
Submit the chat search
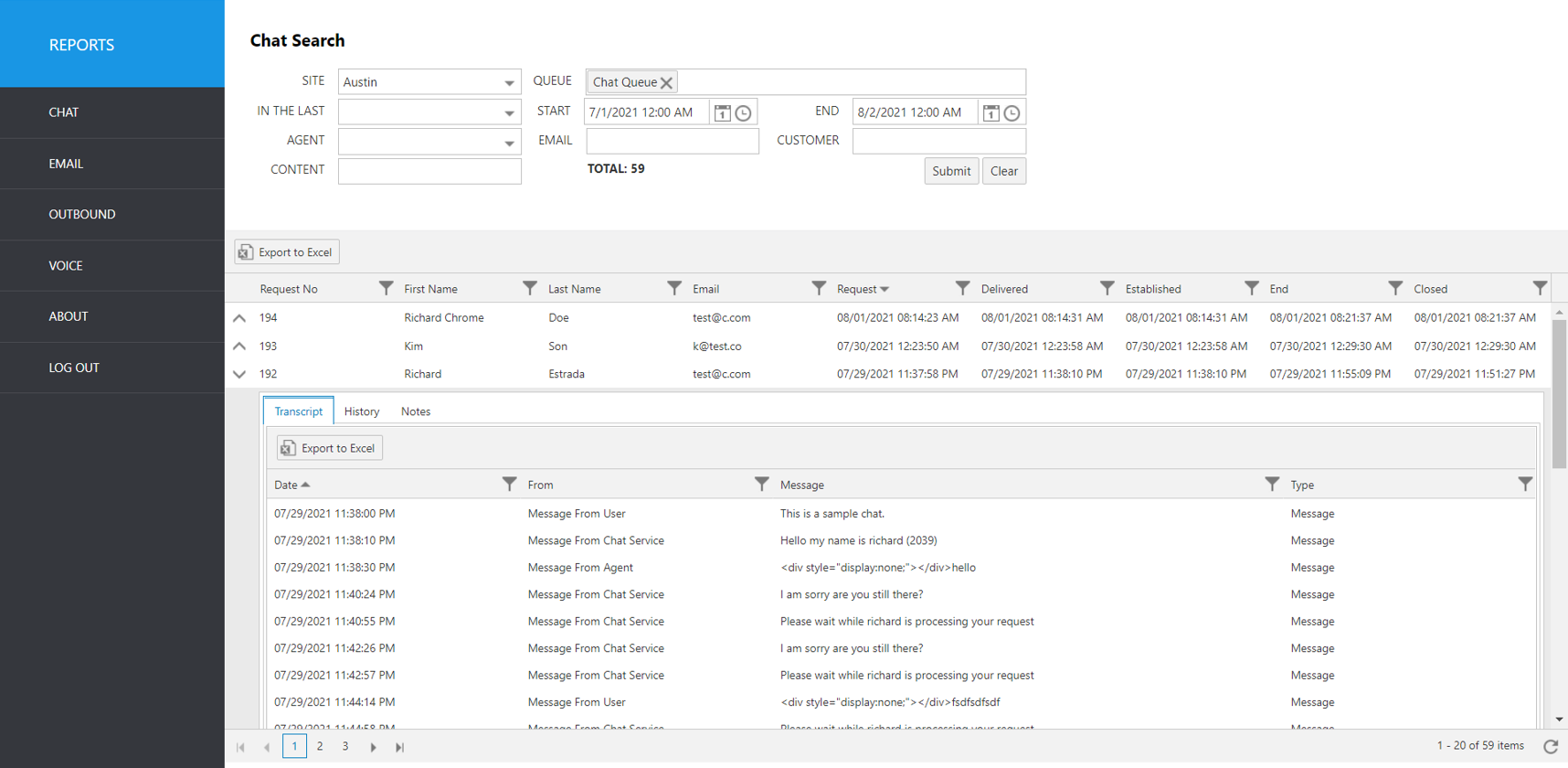click(x=951, y=171)
